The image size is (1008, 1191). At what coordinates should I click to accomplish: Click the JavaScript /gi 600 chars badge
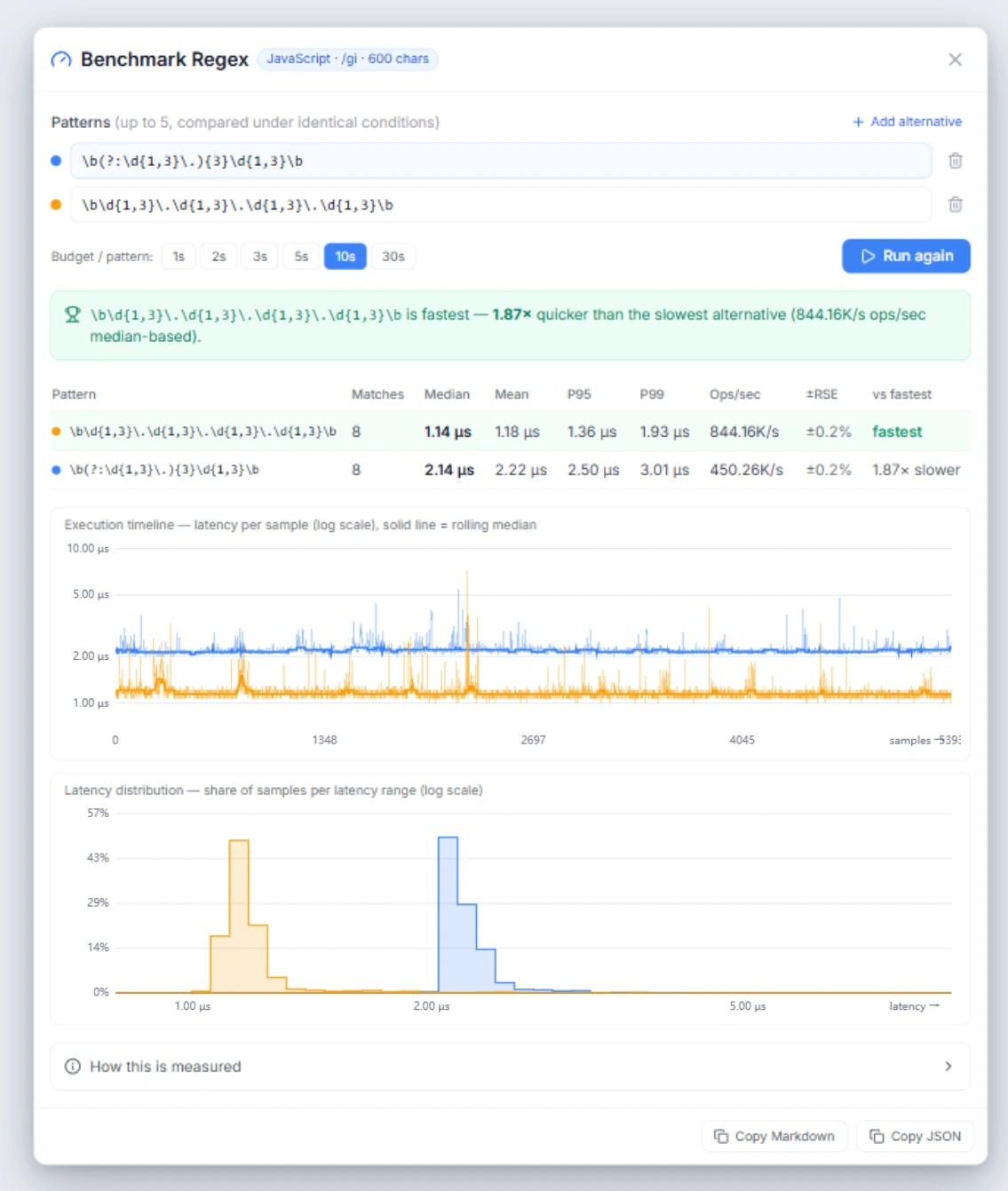(347, 59)
